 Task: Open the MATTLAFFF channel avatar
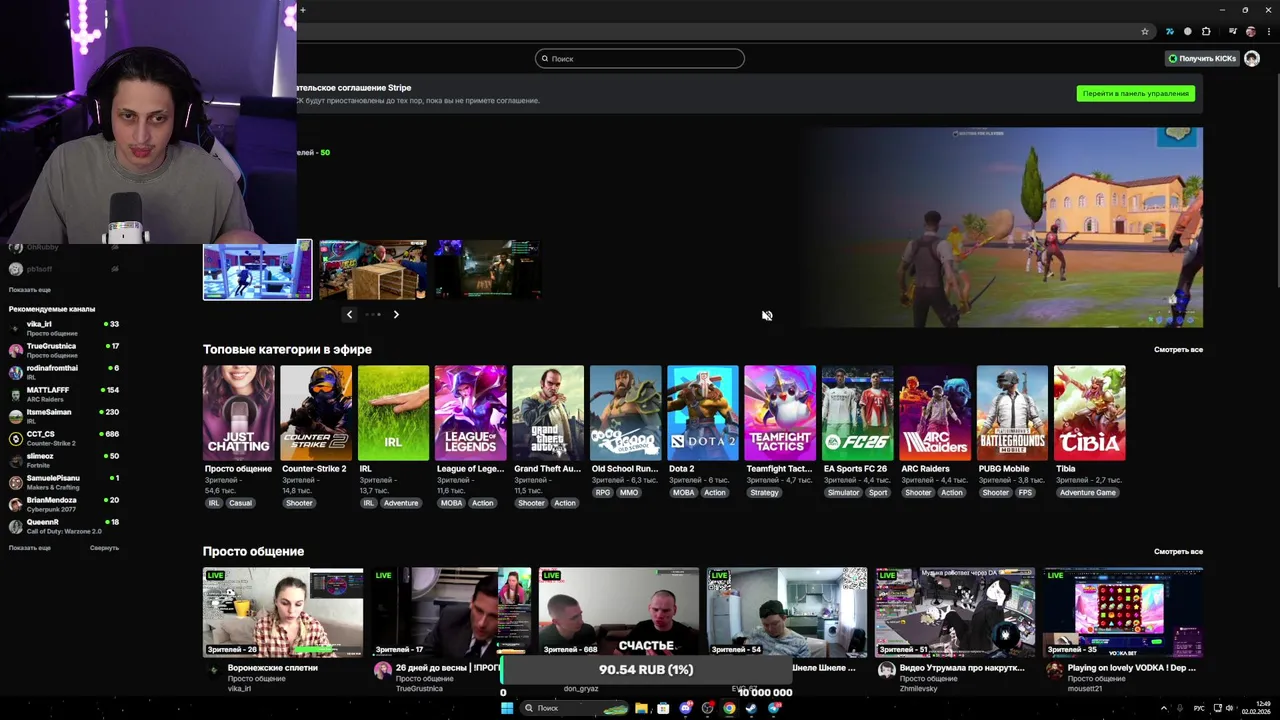[x=15, y=394]
